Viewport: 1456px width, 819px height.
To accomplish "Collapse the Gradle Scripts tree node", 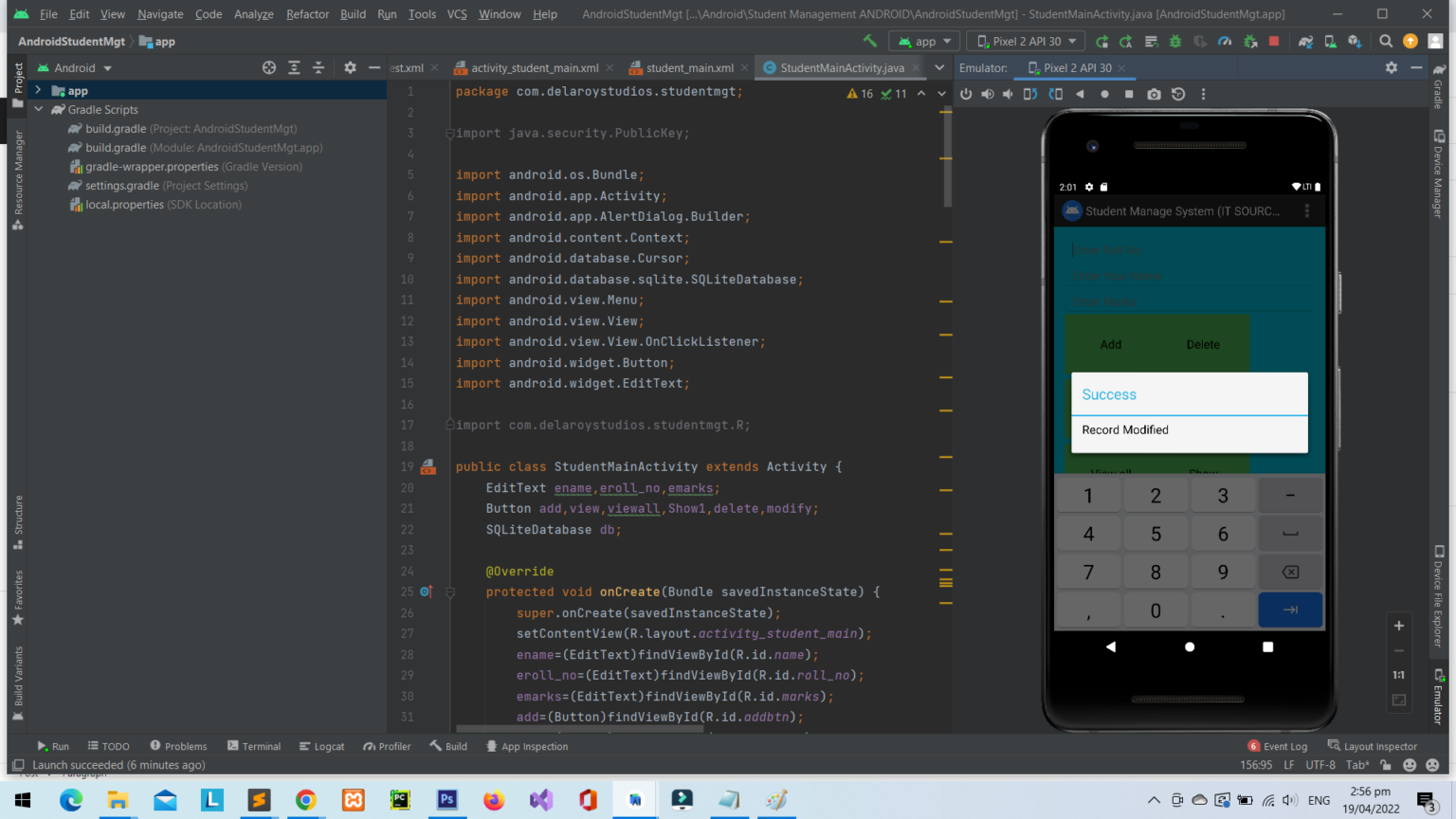I will (40, 109).
